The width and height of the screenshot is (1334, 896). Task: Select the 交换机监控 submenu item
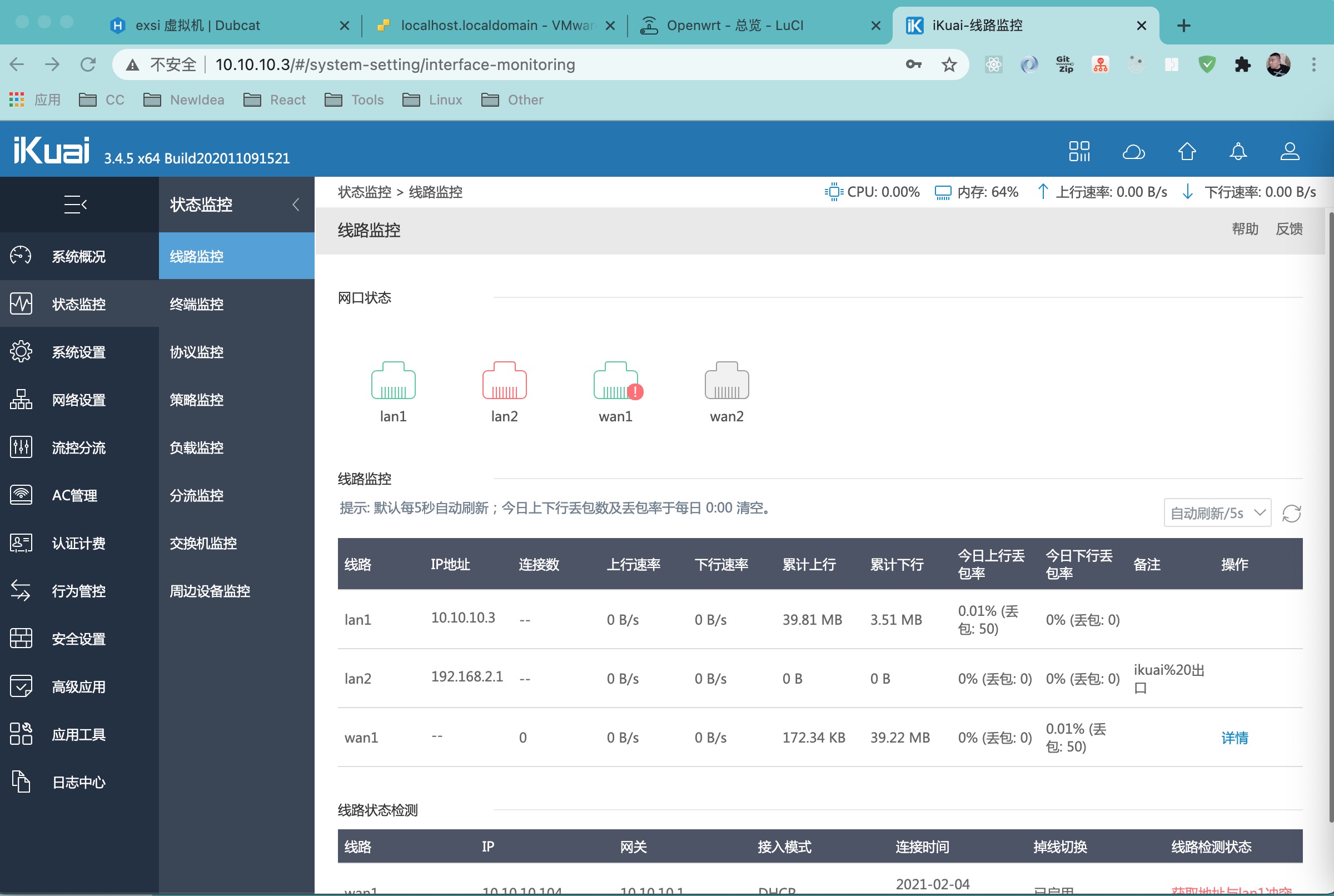coord(237,544)
